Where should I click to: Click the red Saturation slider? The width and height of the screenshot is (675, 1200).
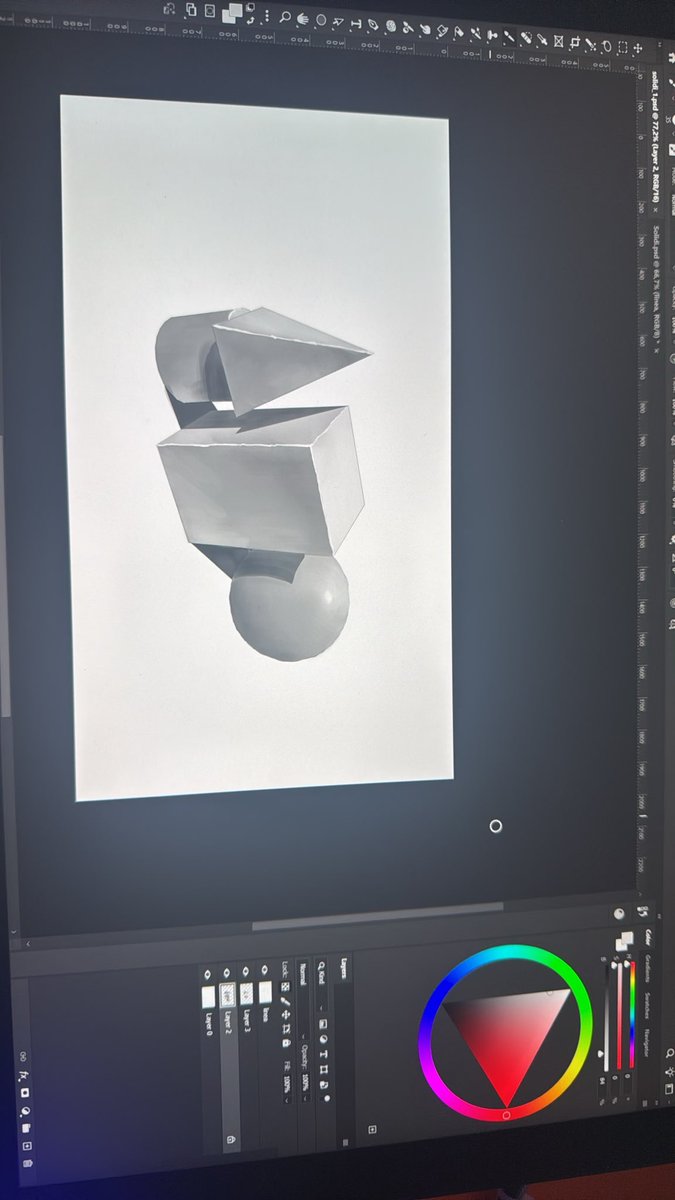(620, 1015)
